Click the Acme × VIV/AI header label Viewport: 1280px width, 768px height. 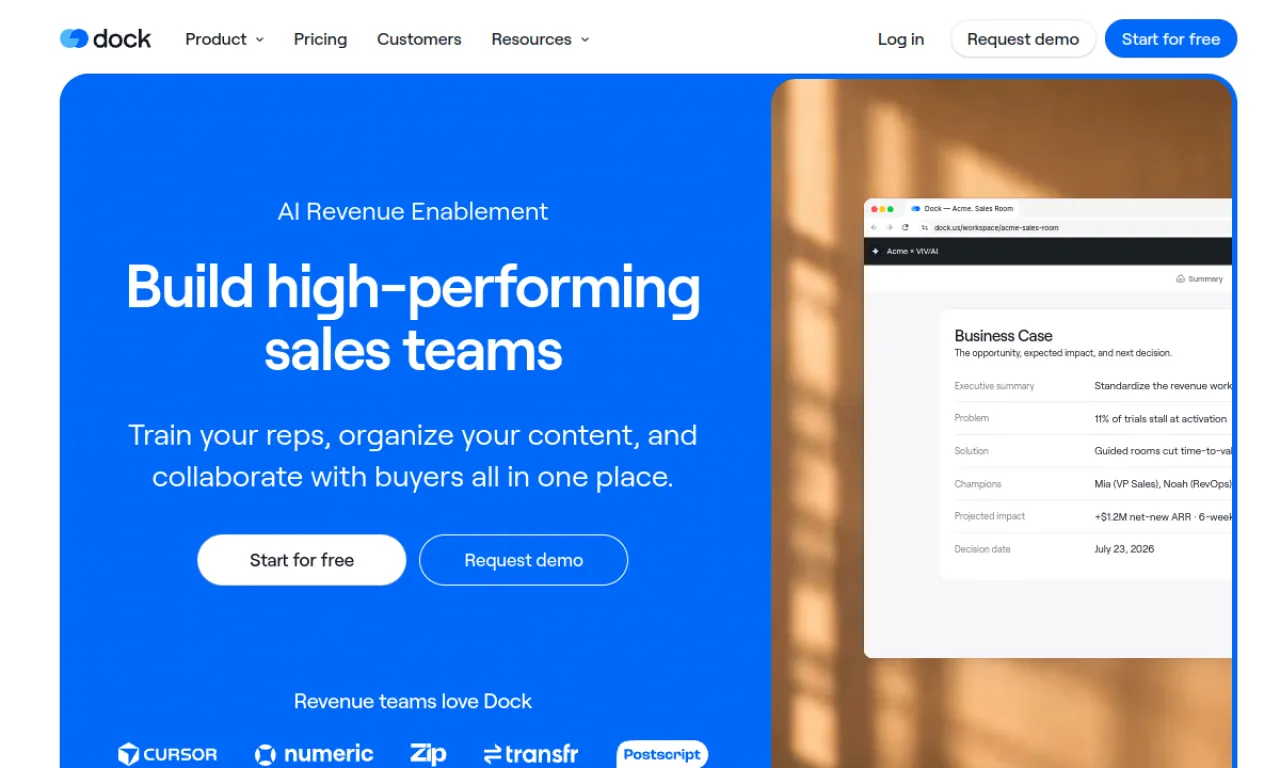pyautogui.click(x=912, y=251)
